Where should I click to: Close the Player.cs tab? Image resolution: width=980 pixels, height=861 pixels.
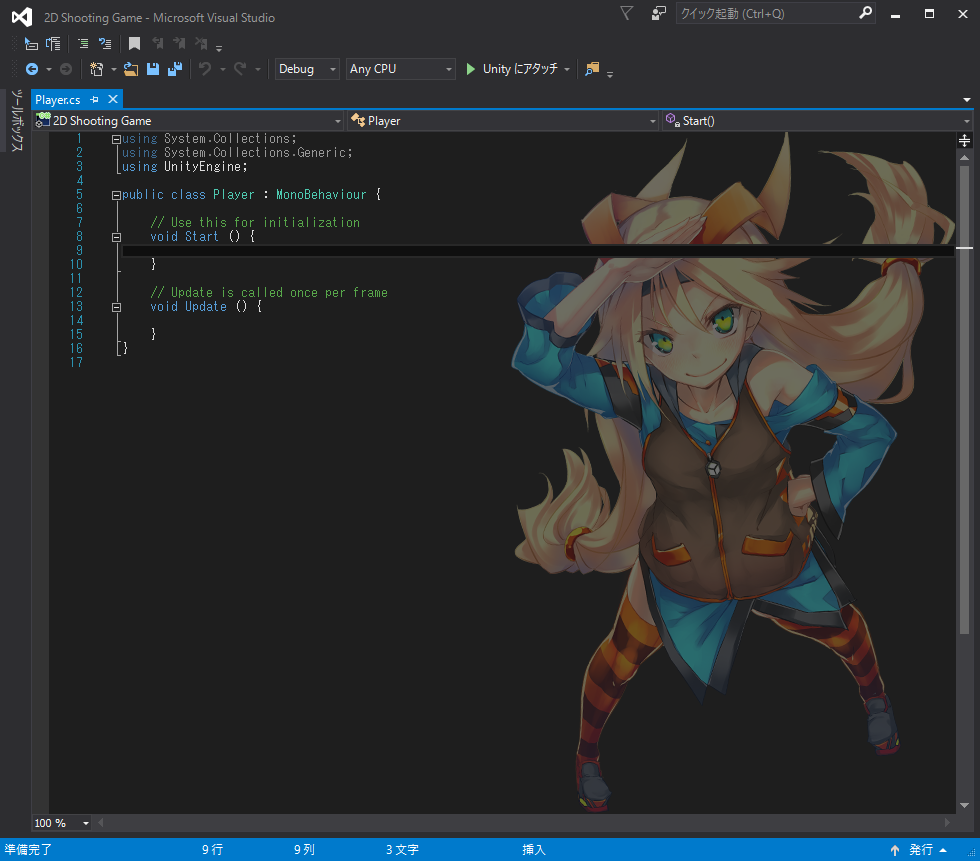click(113, 99)
